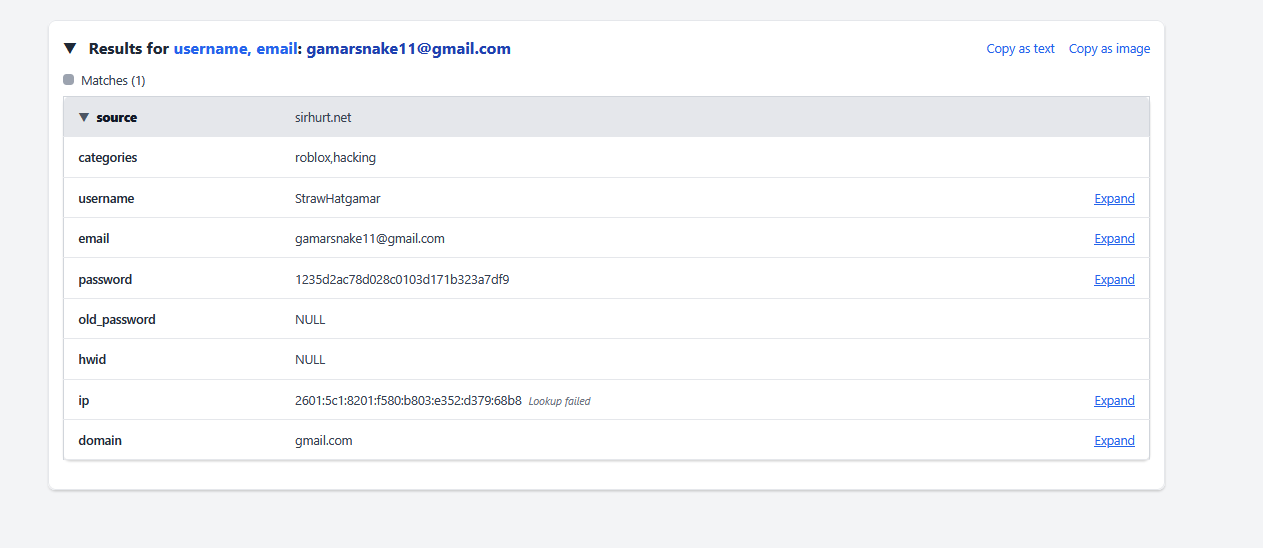Collapse the source row triangle
The image size is (1263, 548).
tap(84, 118)
